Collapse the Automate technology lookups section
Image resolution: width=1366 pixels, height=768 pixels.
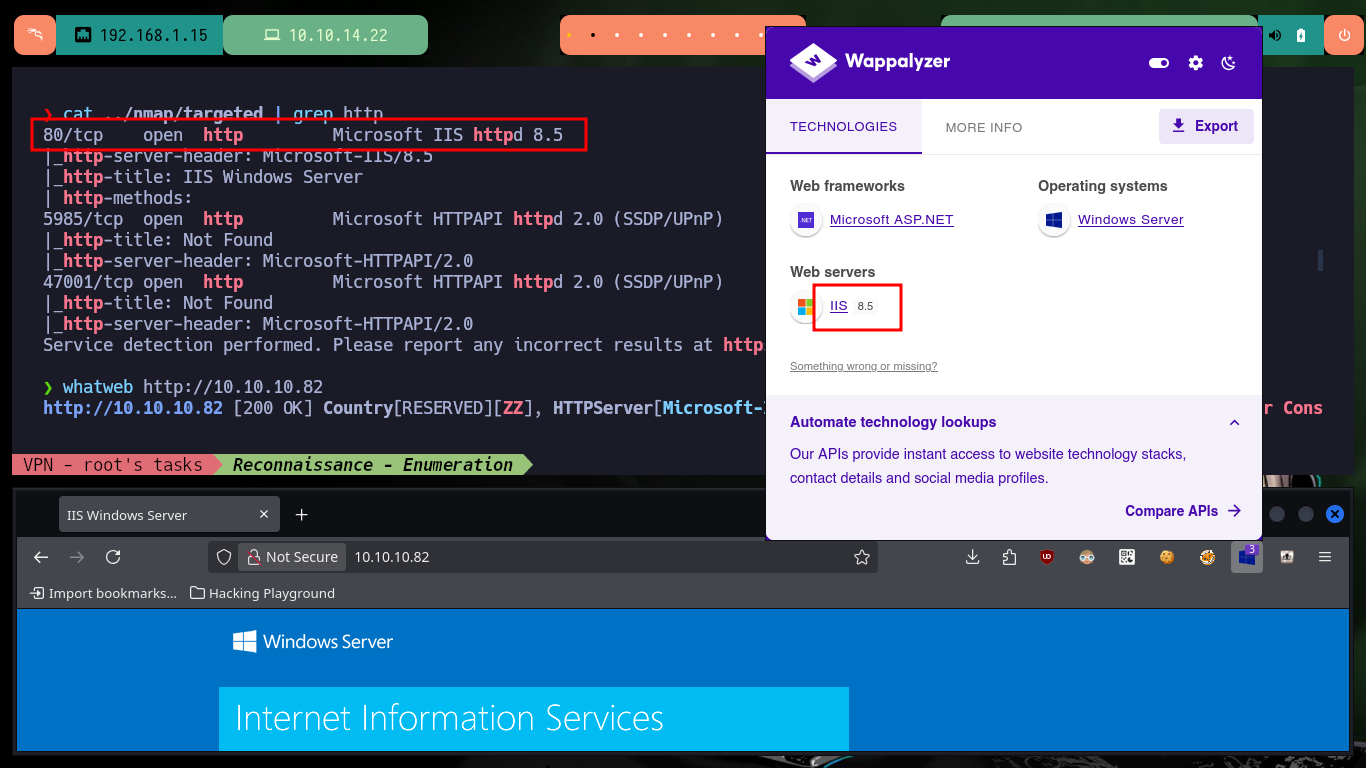pos(1234,422)
